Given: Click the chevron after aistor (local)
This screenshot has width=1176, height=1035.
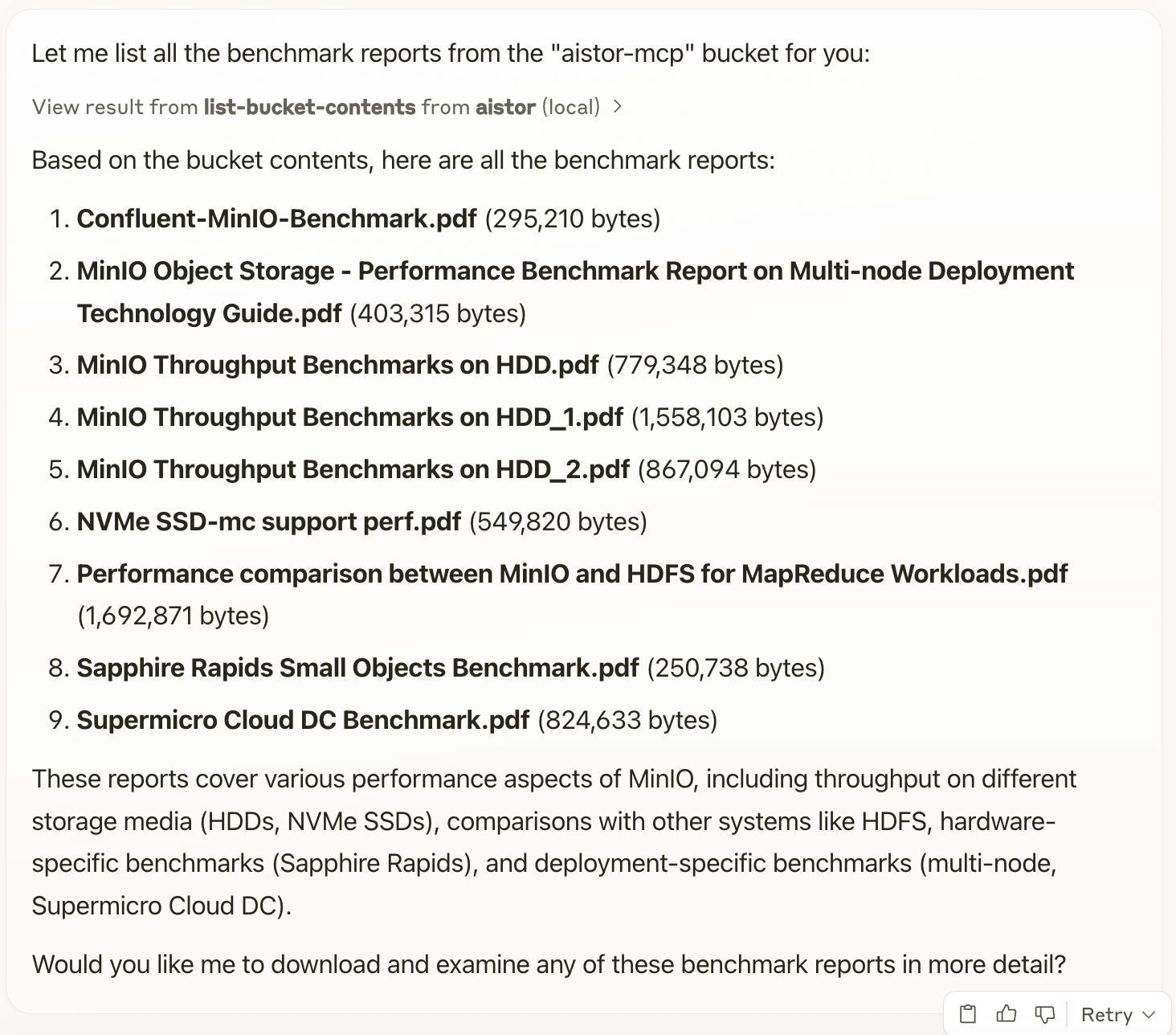Looking at the screenshot, I should click(x=619, y=106).
